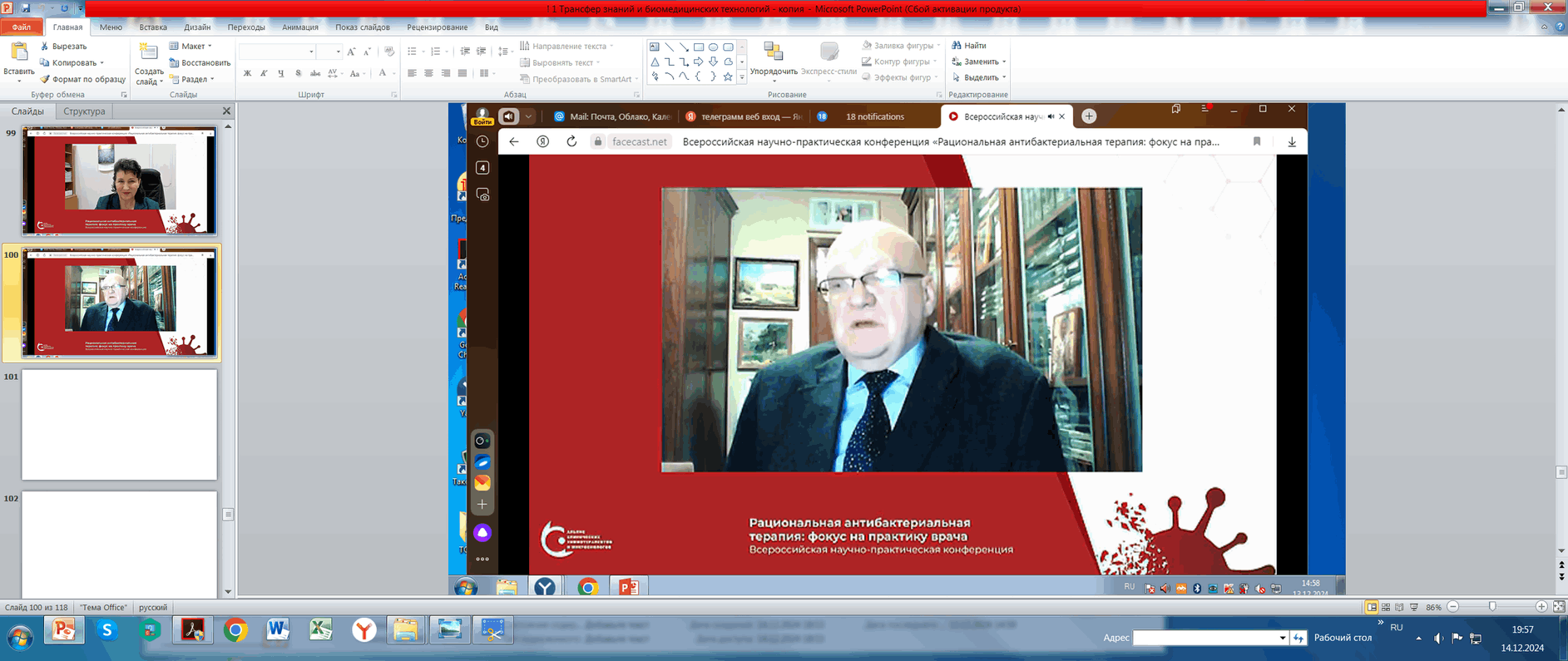
Task: Click the Paste (Вставить) clipboard icon
Action: coord(17,53)
